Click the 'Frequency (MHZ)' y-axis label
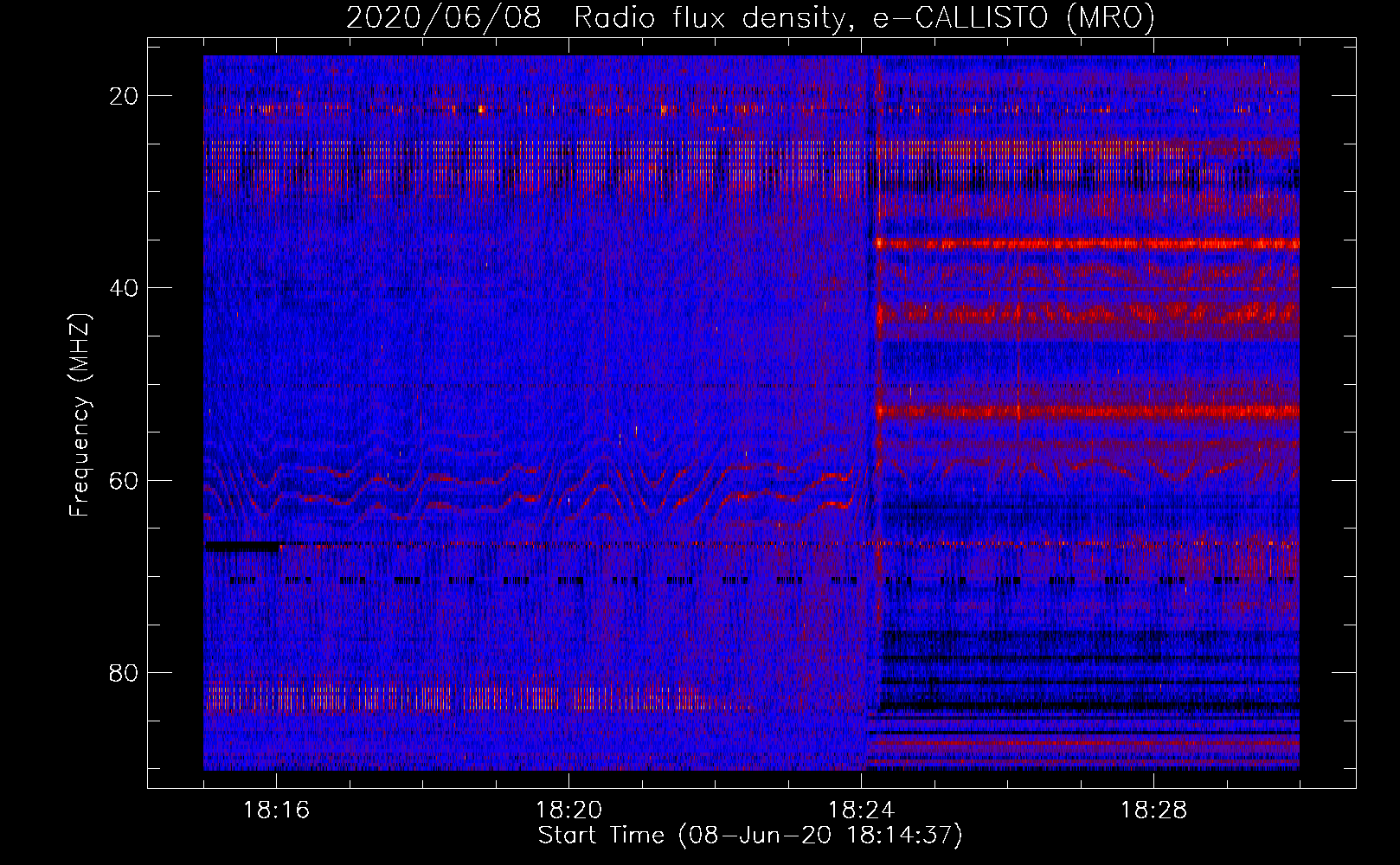The image size is (1400, 865). pos(80,415)
